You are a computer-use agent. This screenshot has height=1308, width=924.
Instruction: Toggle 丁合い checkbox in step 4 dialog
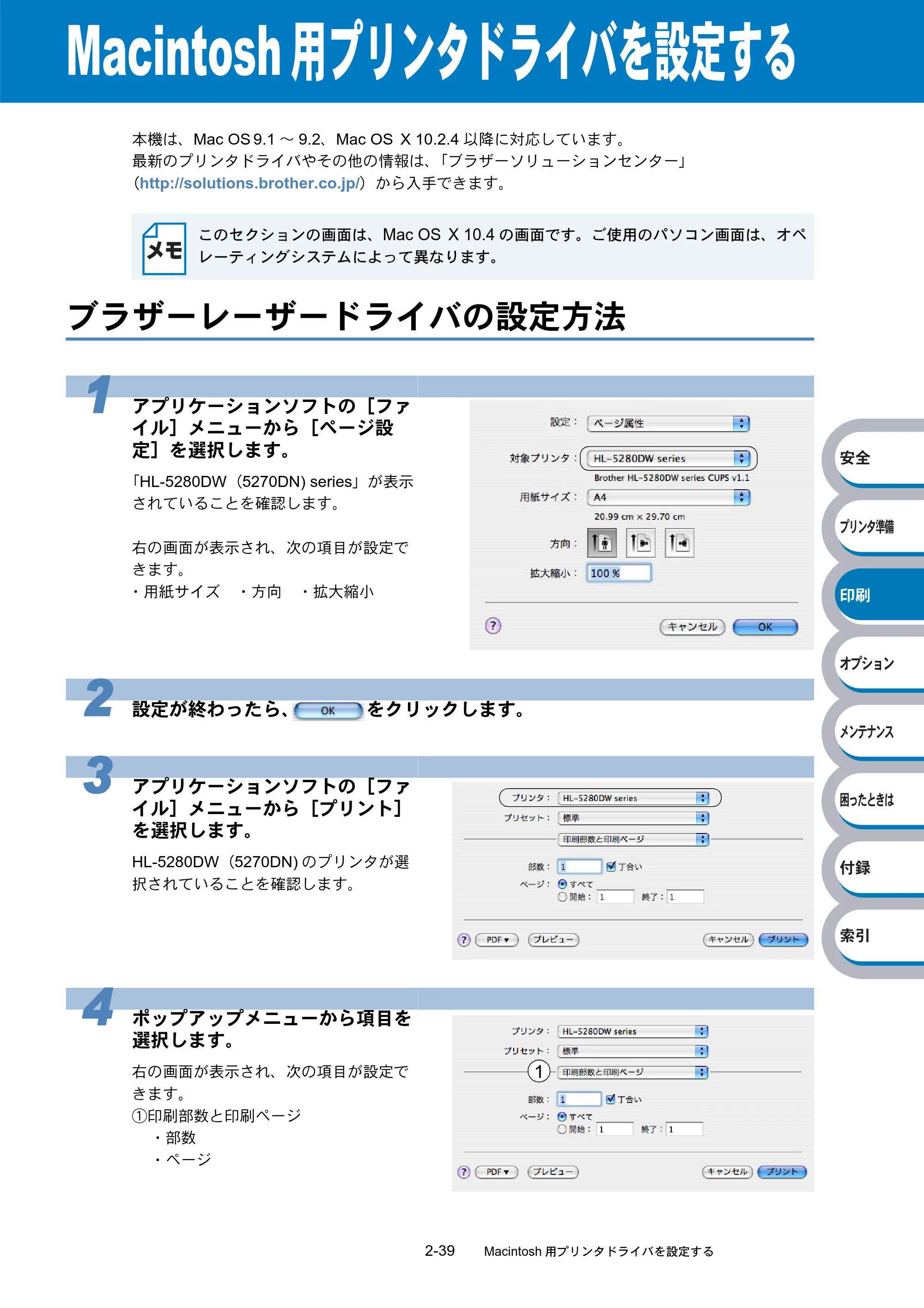[x=611, y=1099]
